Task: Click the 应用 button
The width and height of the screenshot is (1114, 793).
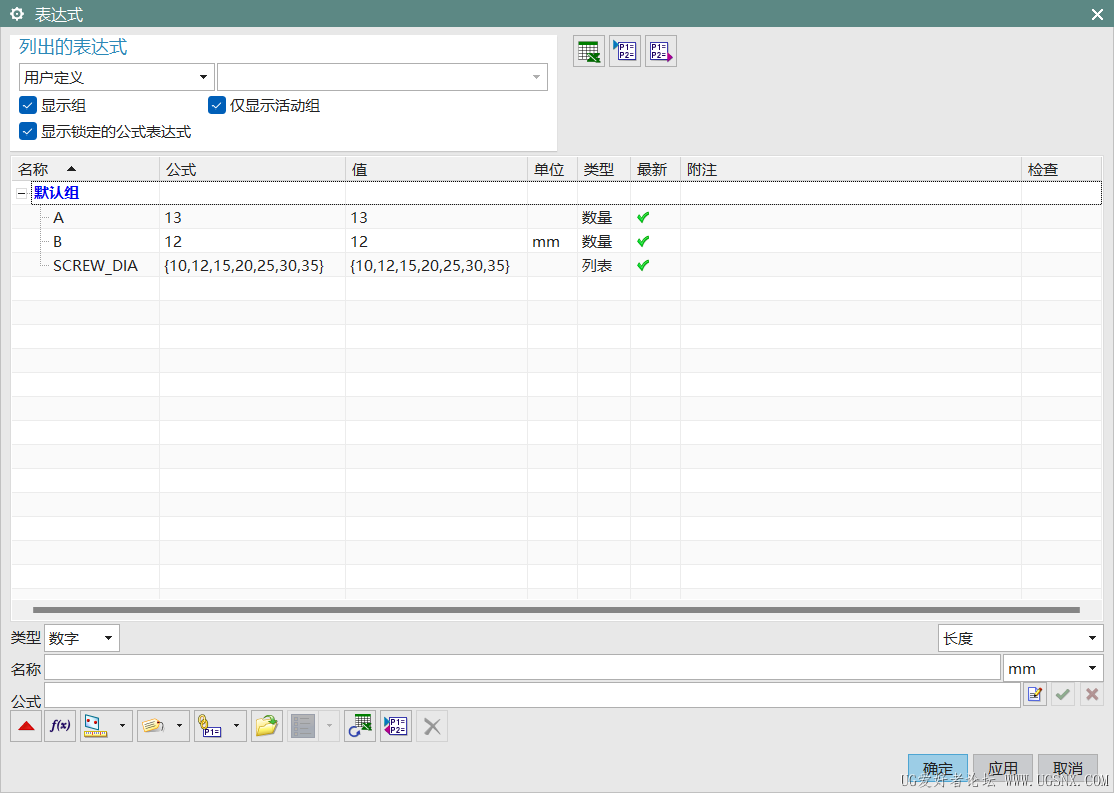Action: (x=1002, y=769)
